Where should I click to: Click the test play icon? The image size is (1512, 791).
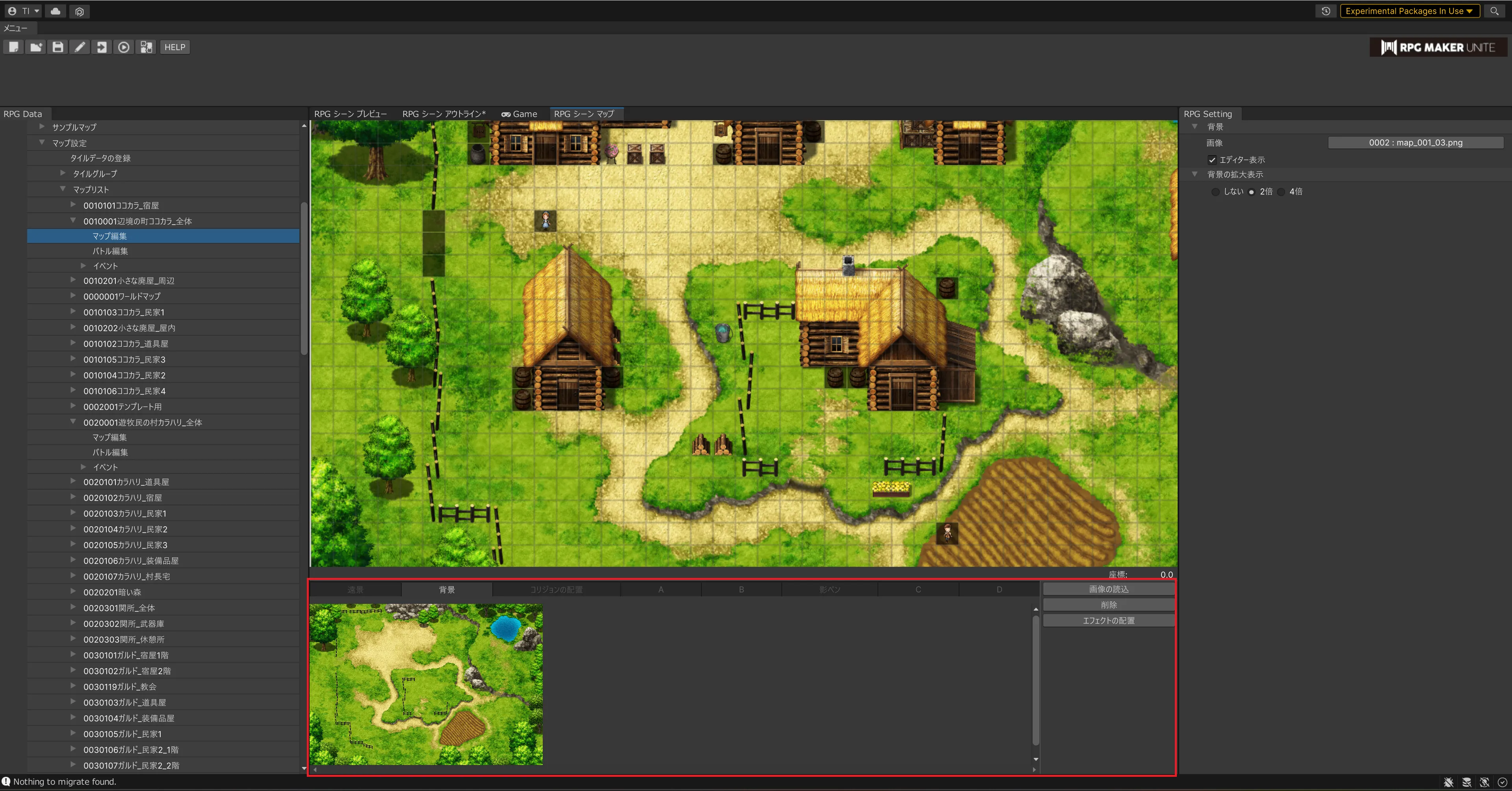tap(124, 47)
